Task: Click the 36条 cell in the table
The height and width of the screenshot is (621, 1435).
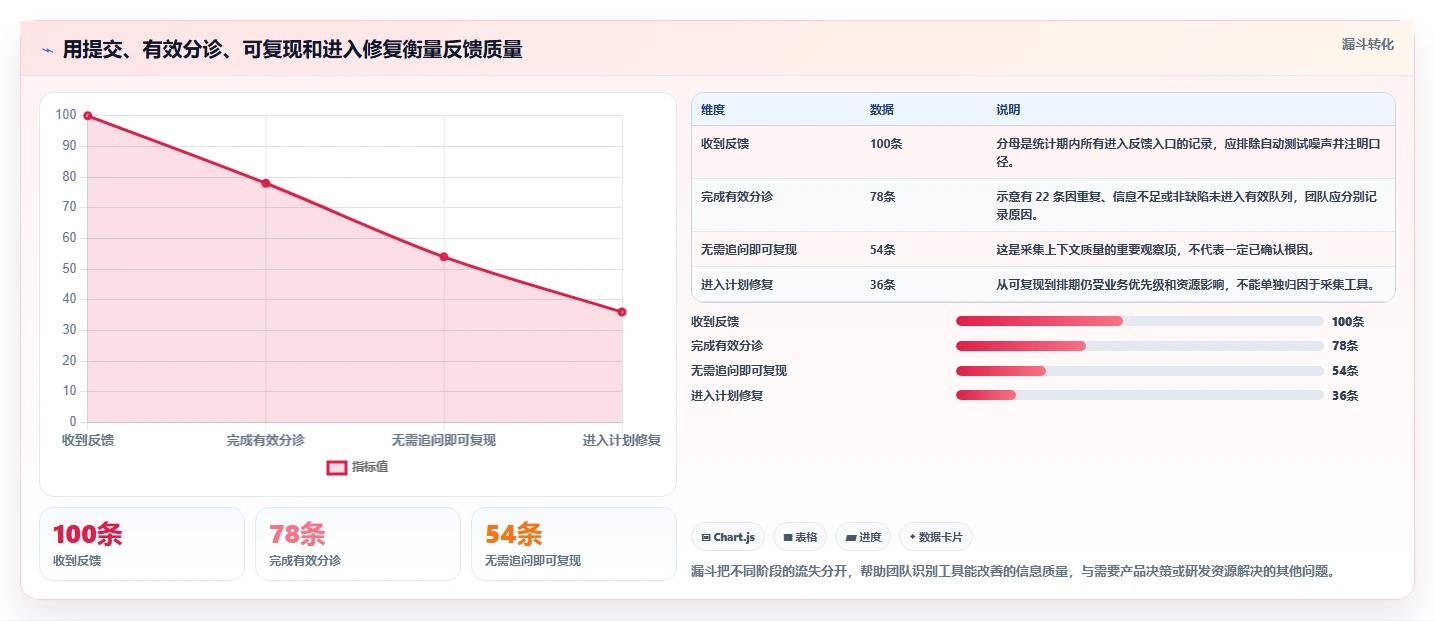Action: 883,285
